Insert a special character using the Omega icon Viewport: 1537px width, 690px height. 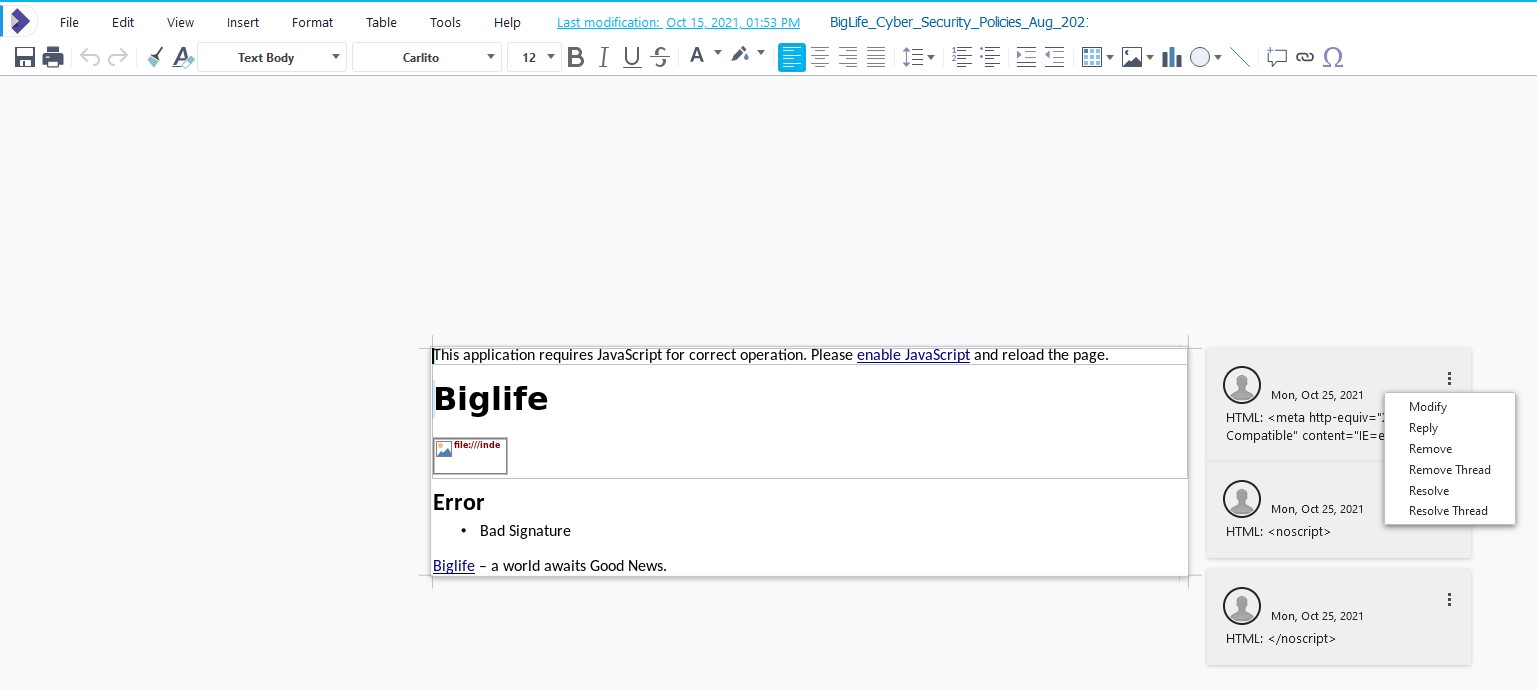pos(1333,57)
